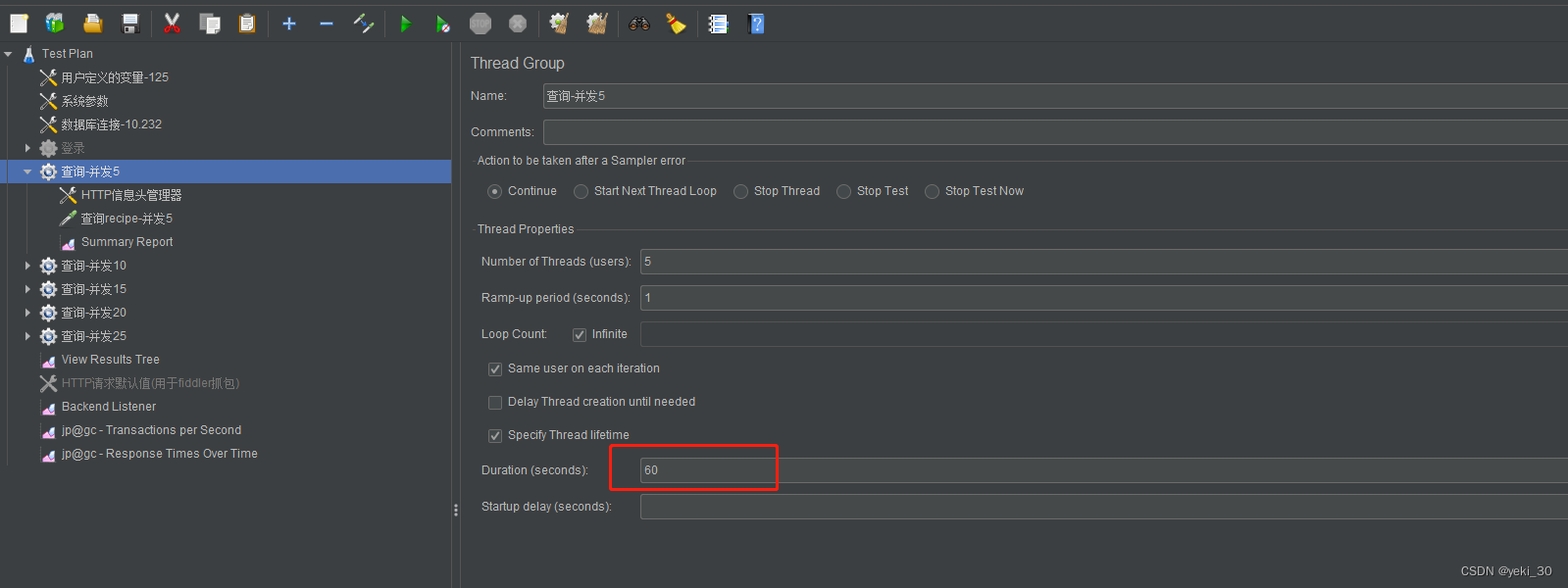1568x588 pixels.
Task: Select disabled HTTP请求默认值 node
Action: point(150,383)
